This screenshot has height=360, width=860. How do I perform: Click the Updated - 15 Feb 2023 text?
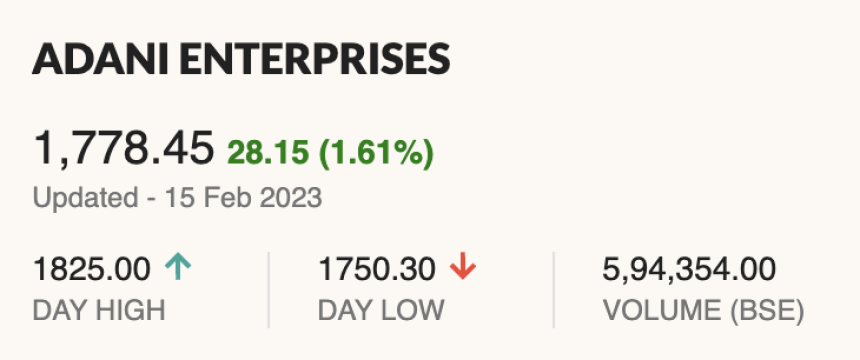(177, 198)
